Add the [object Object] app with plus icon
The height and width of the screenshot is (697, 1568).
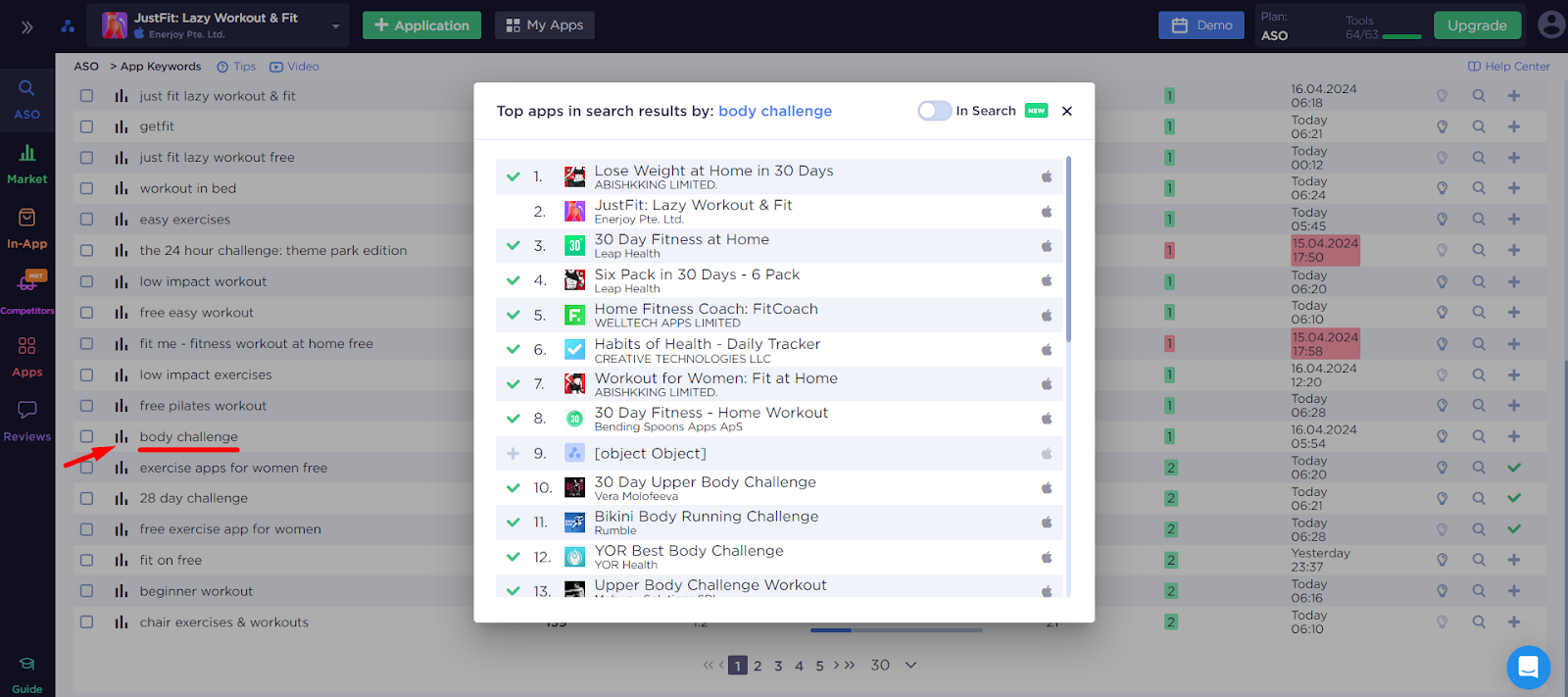point(513,453)
